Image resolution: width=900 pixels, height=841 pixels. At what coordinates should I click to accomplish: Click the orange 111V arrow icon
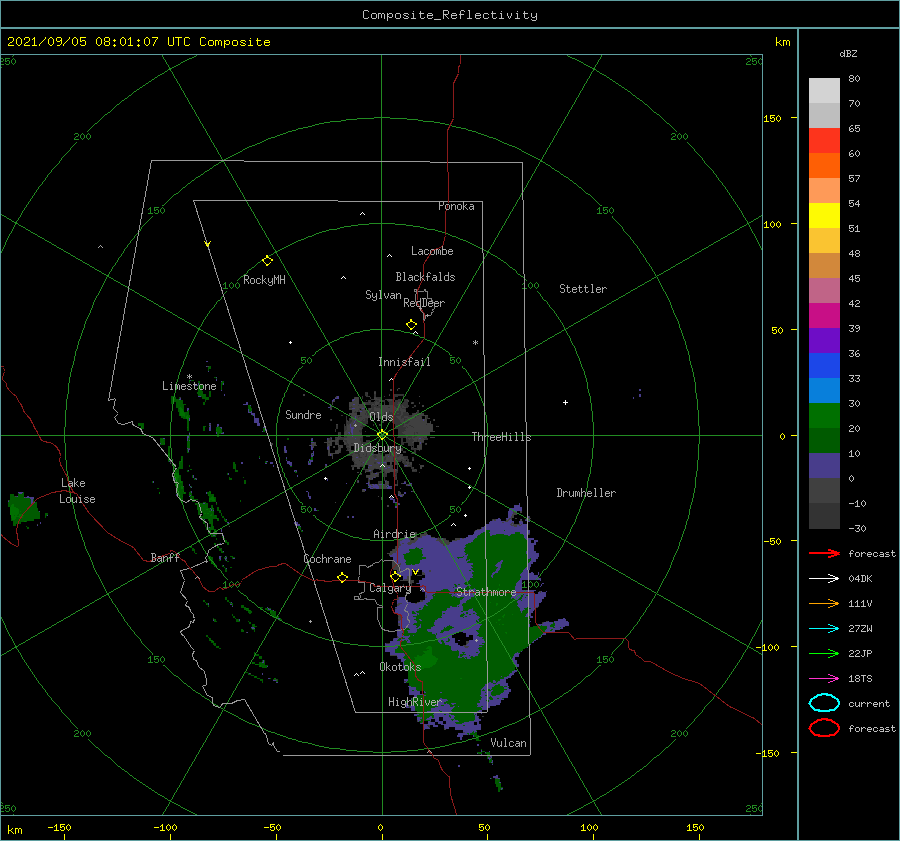(824, 603)
